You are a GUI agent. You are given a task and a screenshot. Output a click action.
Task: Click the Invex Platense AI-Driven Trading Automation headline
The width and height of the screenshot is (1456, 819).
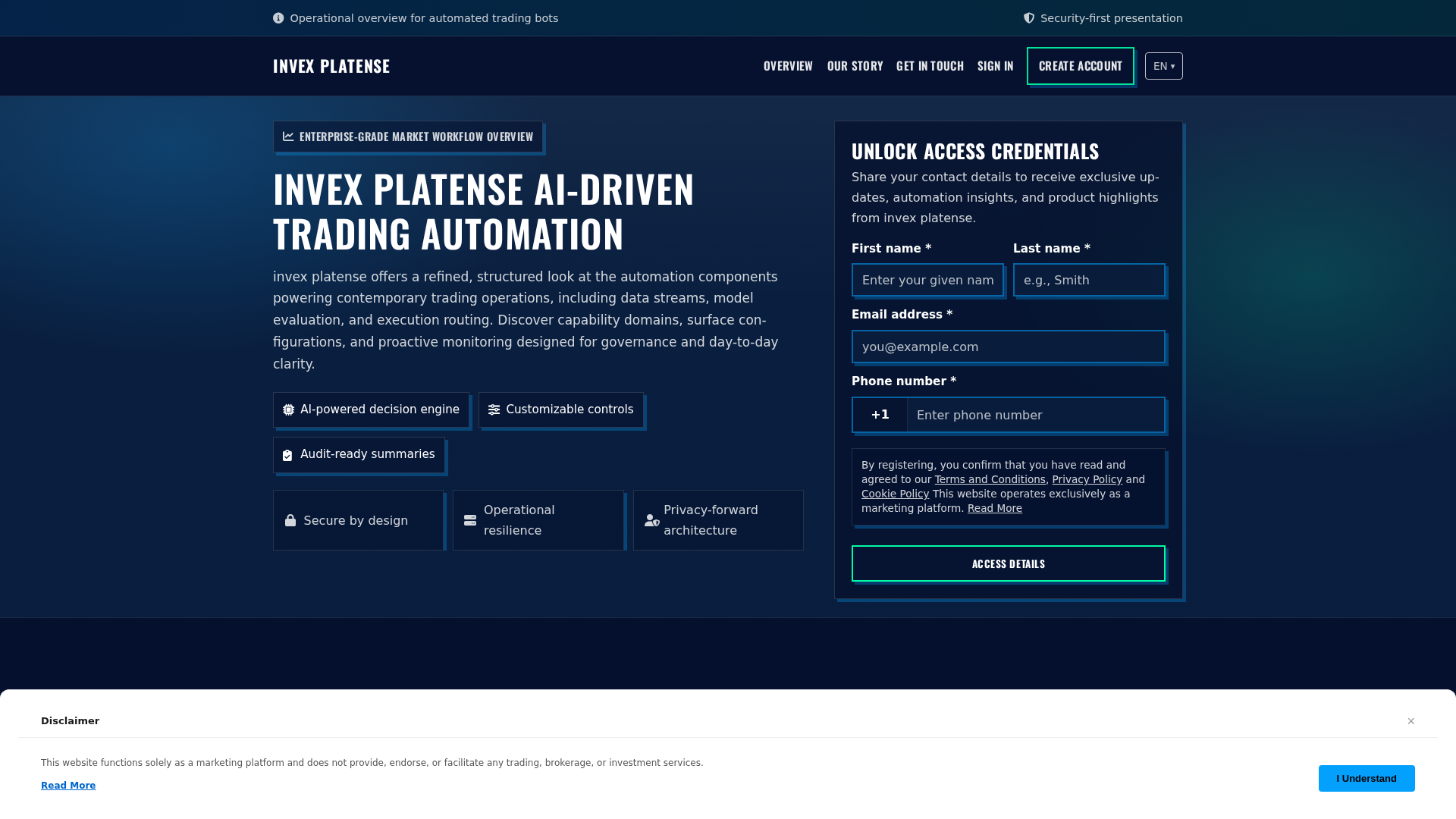pyautogui.click(x=484, y=211)
